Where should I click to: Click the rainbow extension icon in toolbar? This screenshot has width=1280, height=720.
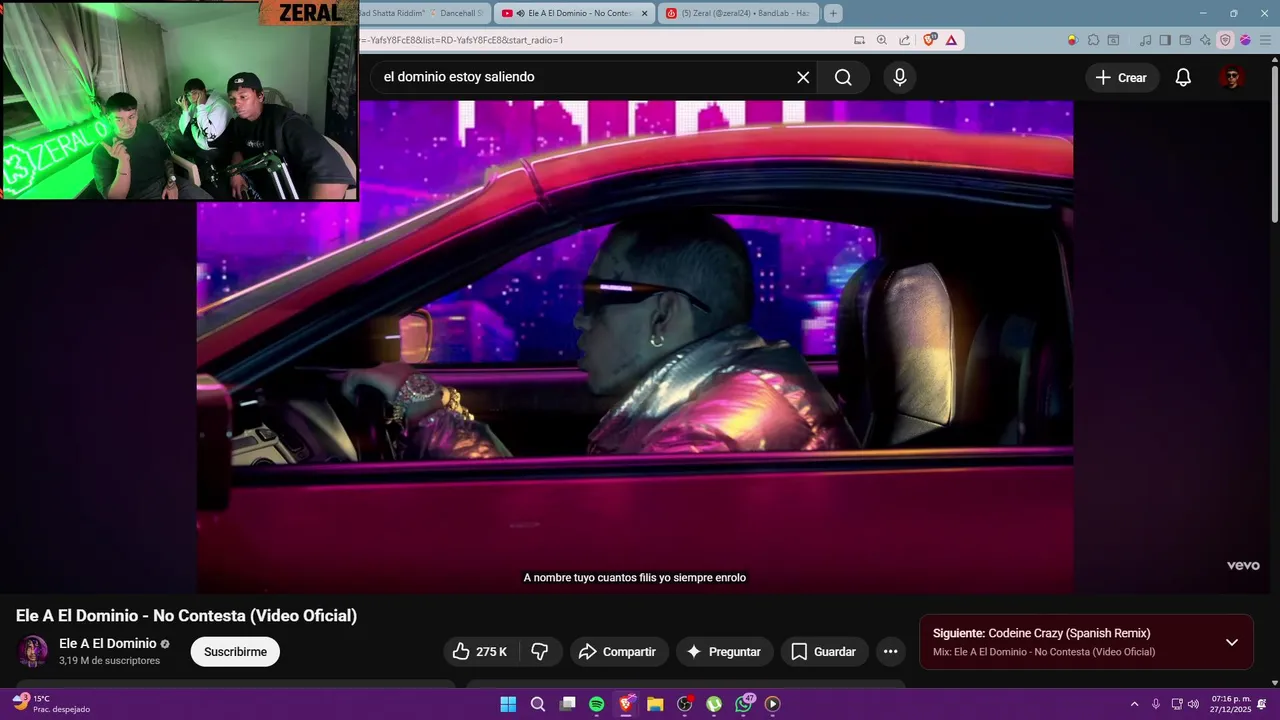tap(1072, 40)
